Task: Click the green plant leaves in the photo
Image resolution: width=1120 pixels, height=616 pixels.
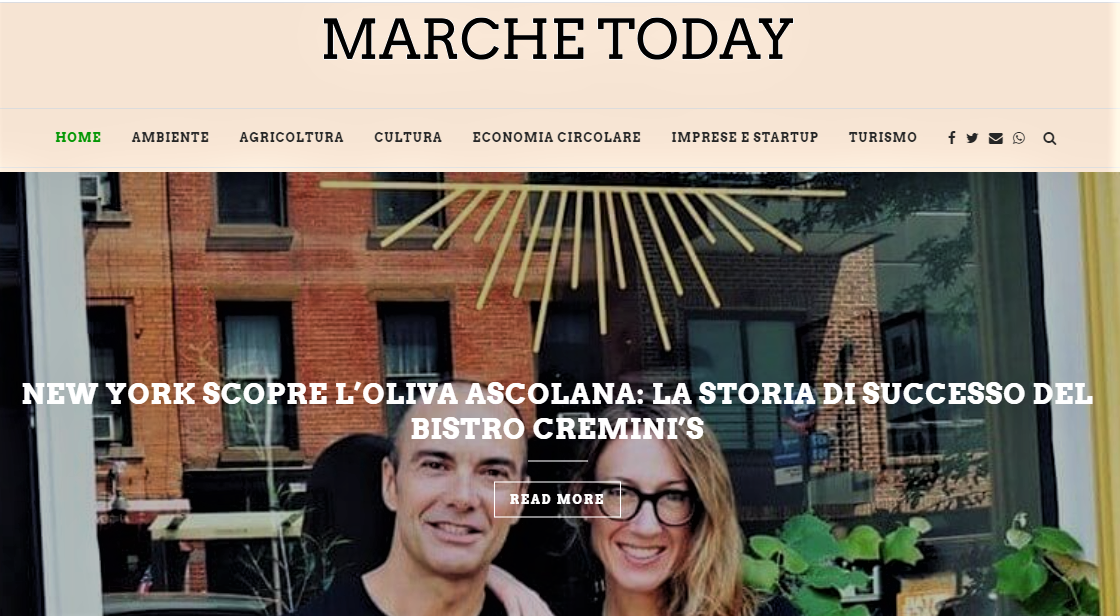Action: [x=921, y=565]
